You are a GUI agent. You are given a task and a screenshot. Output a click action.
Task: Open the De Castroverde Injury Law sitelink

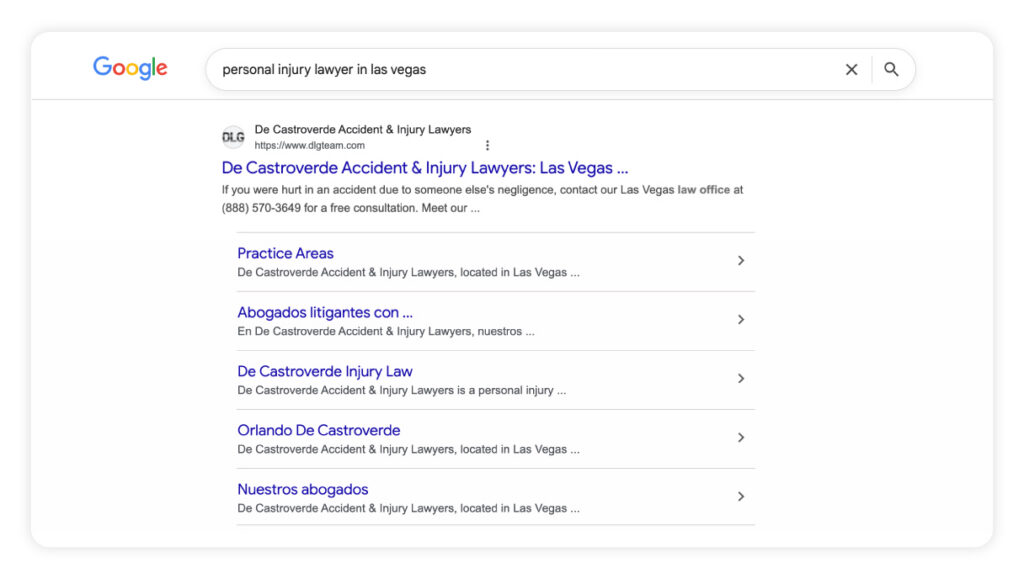(325, 371)
